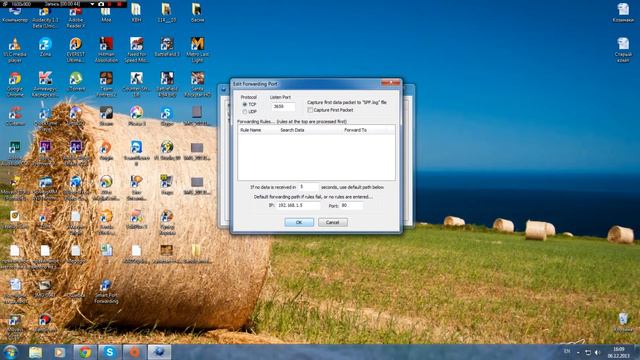Click the taskbar clock
This screenshot has width=640, height=360.
click(x=619, y=353)
